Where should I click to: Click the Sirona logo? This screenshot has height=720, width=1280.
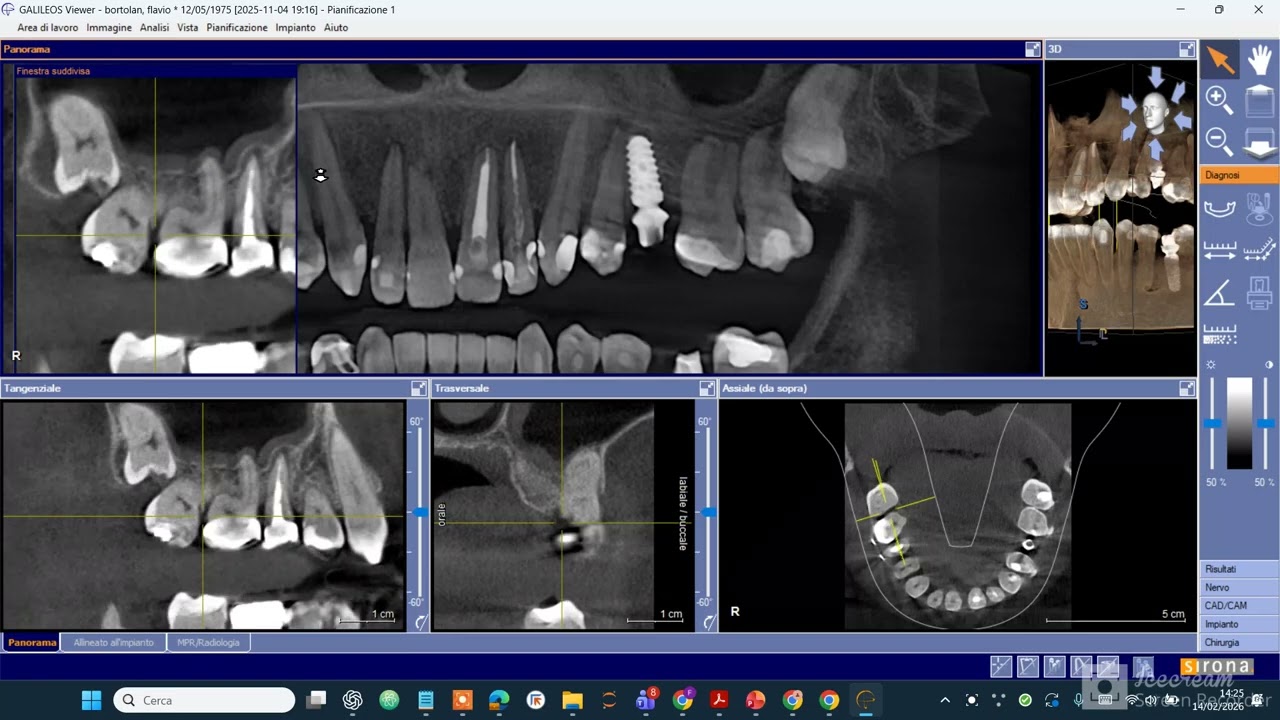click(1217, 666)
